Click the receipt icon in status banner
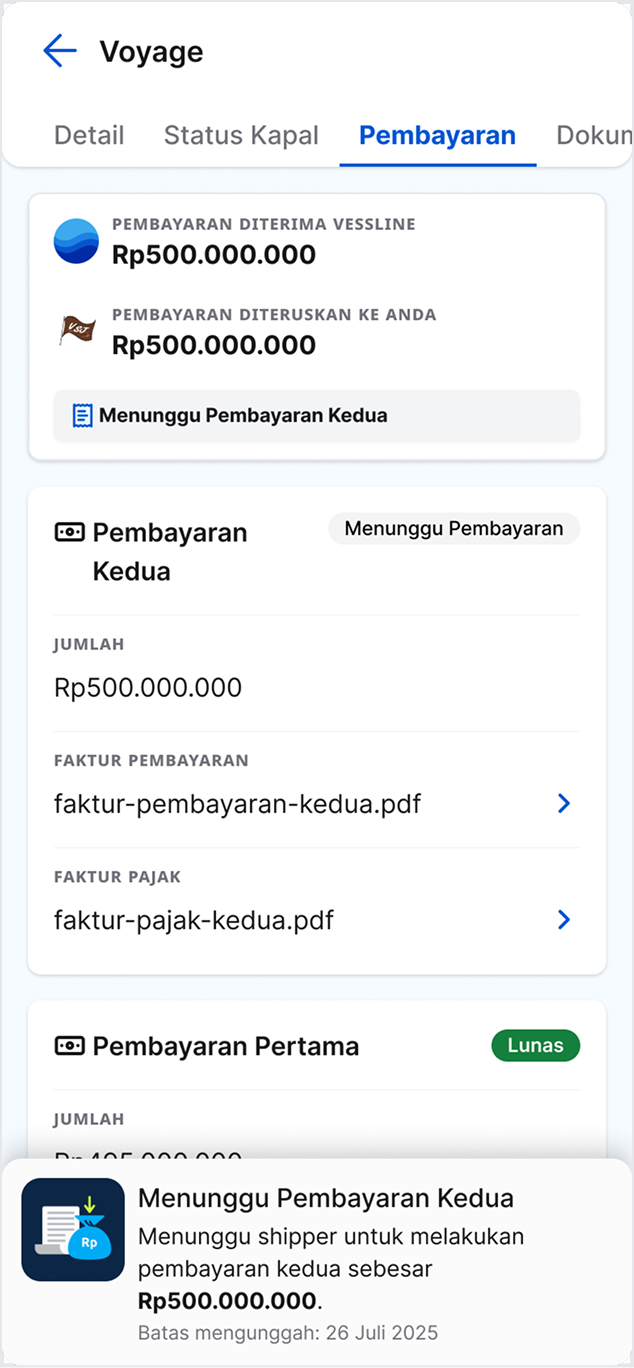This screenshot has width=634, height=1368. [x=82, y=415]
